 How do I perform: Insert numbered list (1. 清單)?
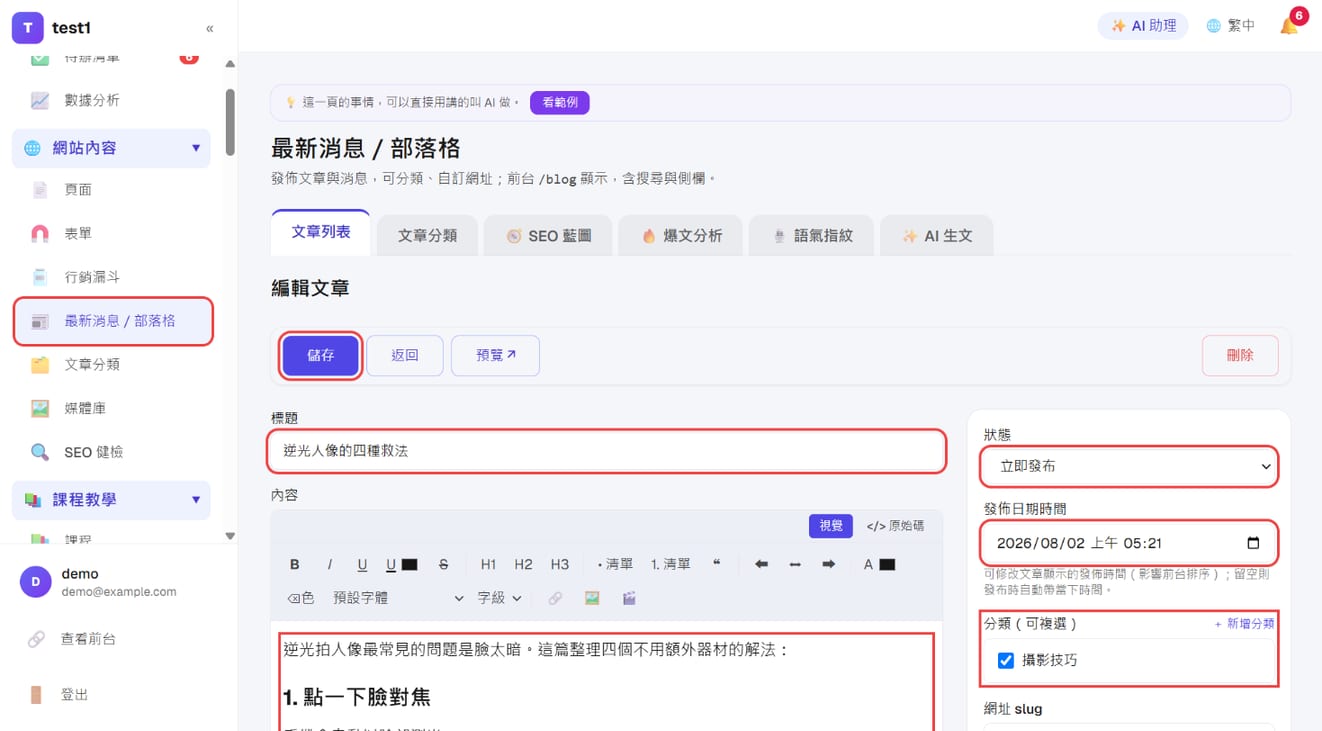[671, 564]
